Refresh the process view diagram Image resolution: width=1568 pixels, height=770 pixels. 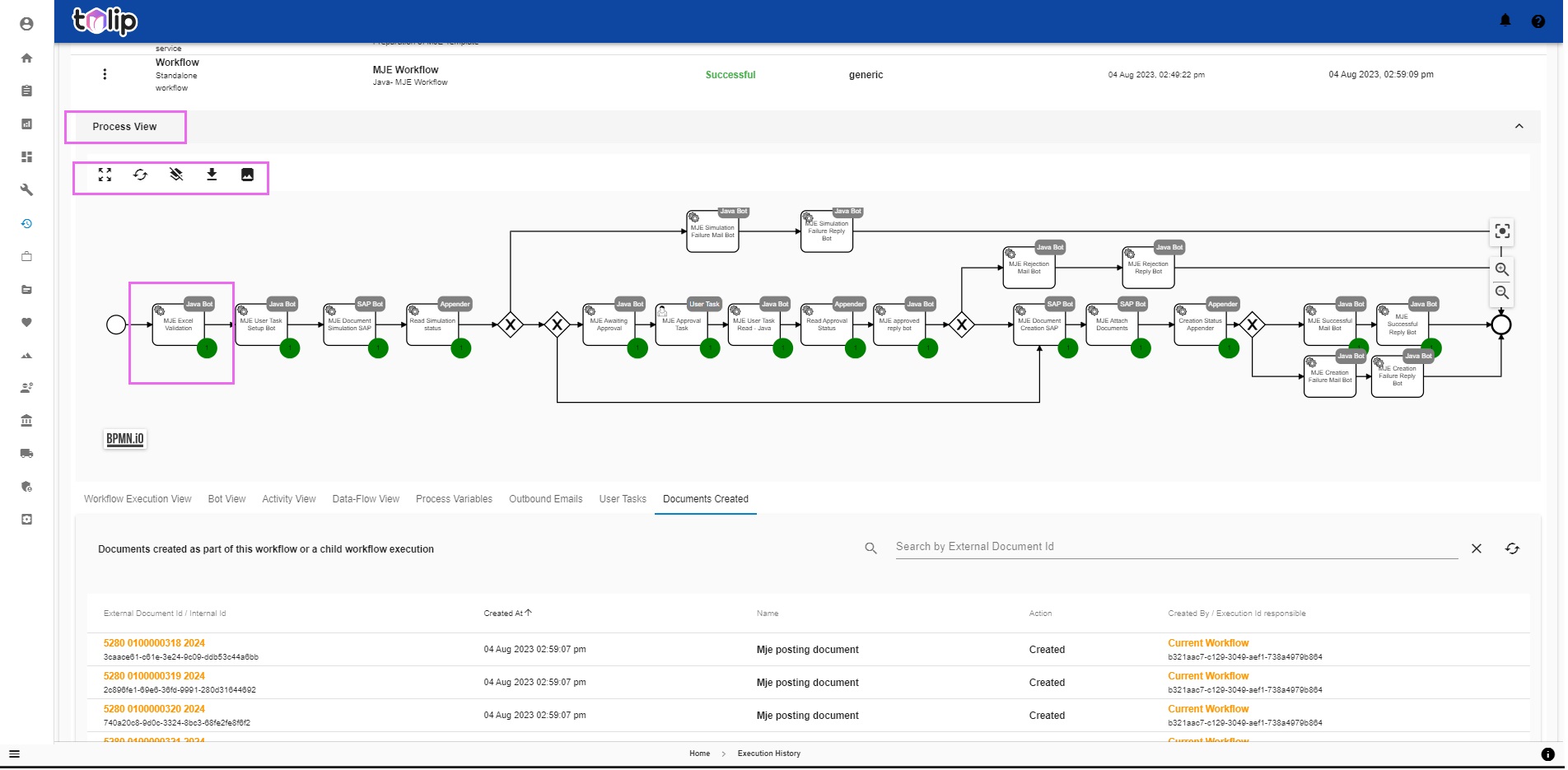tap(140, 175)
